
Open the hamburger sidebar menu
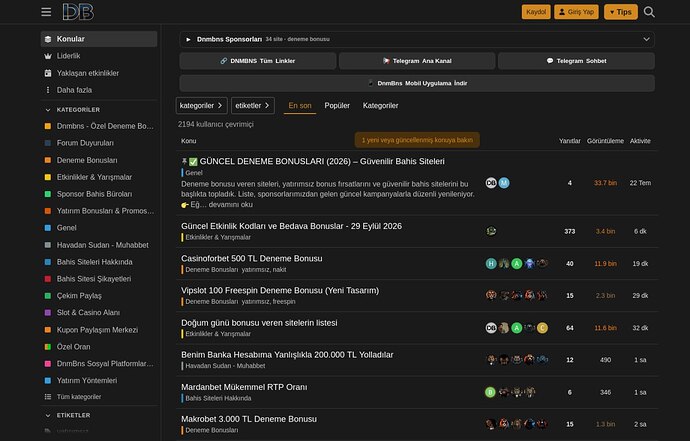point(46,12)
